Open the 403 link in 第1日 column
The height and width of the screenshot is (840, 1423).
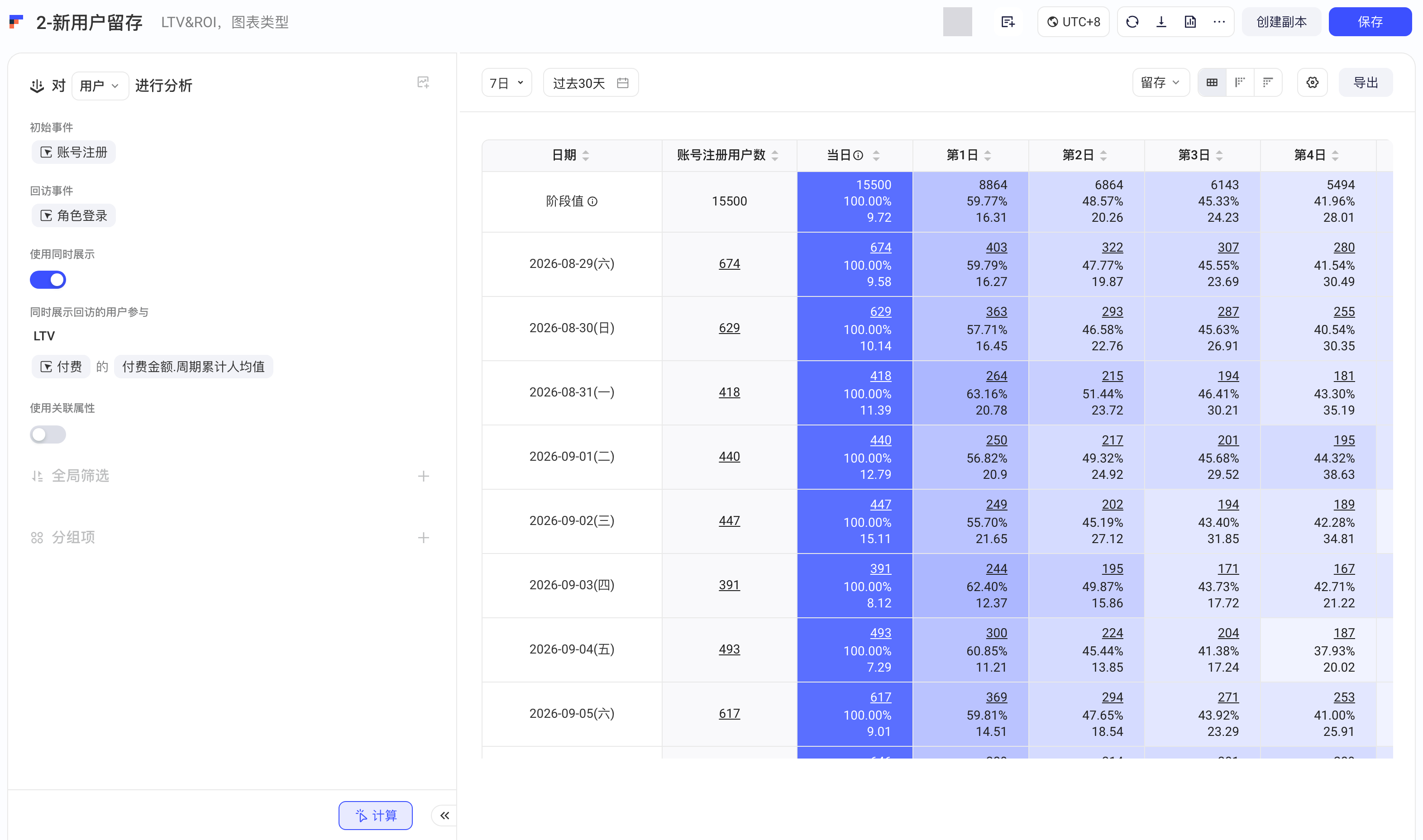coord(996,248)
